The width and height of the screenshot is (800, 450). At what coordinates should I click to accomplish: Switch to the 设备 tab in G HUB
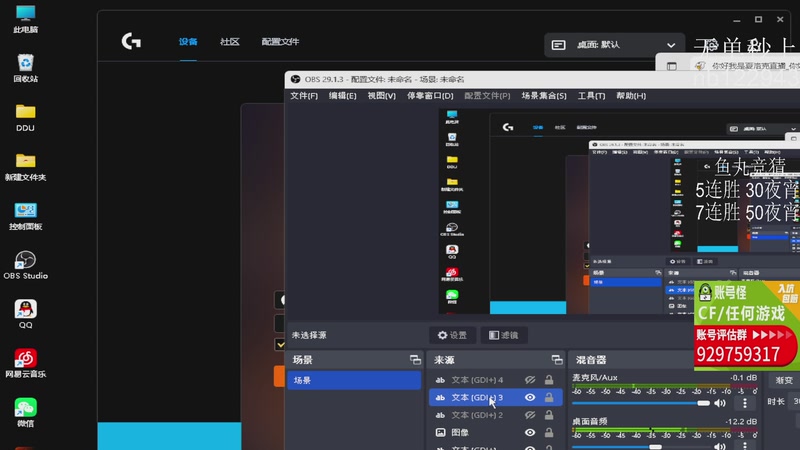(188, 41)
